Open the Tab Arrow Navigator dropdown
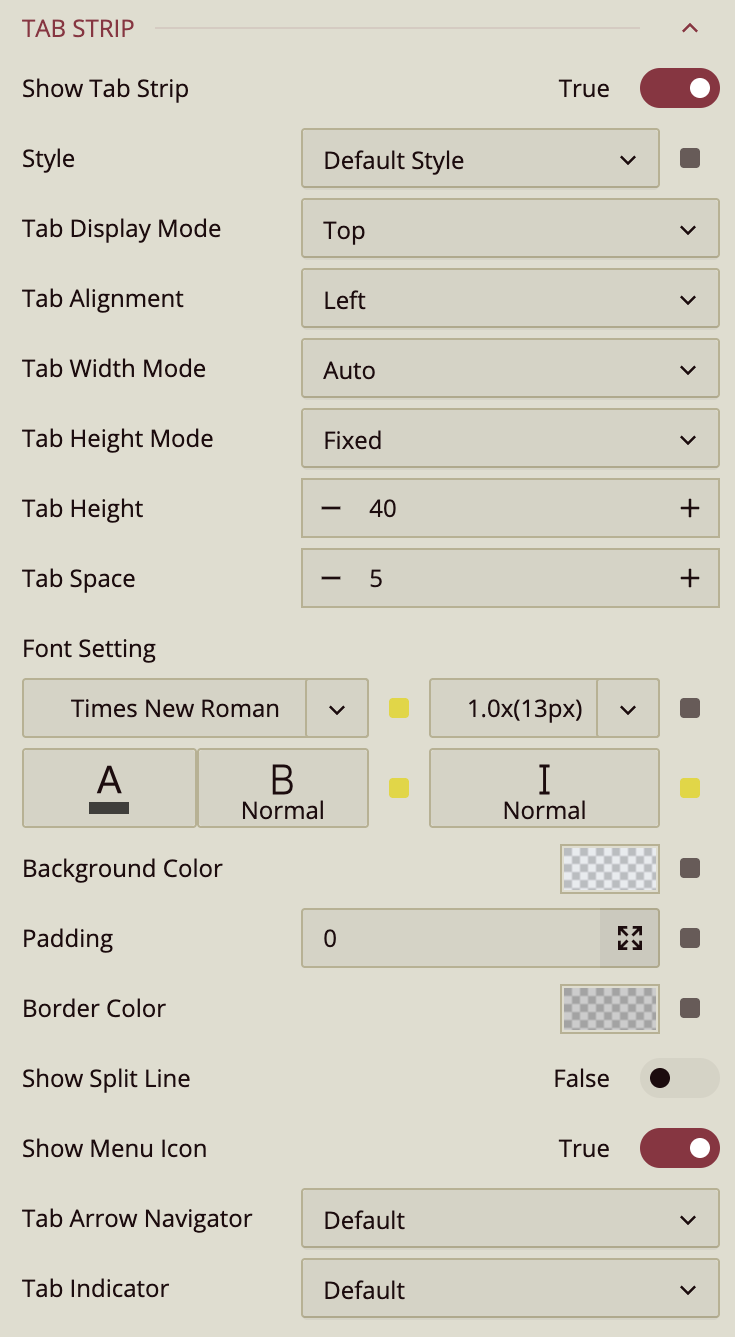The width and height of the screenshot is (735, 1337). 510,1220
